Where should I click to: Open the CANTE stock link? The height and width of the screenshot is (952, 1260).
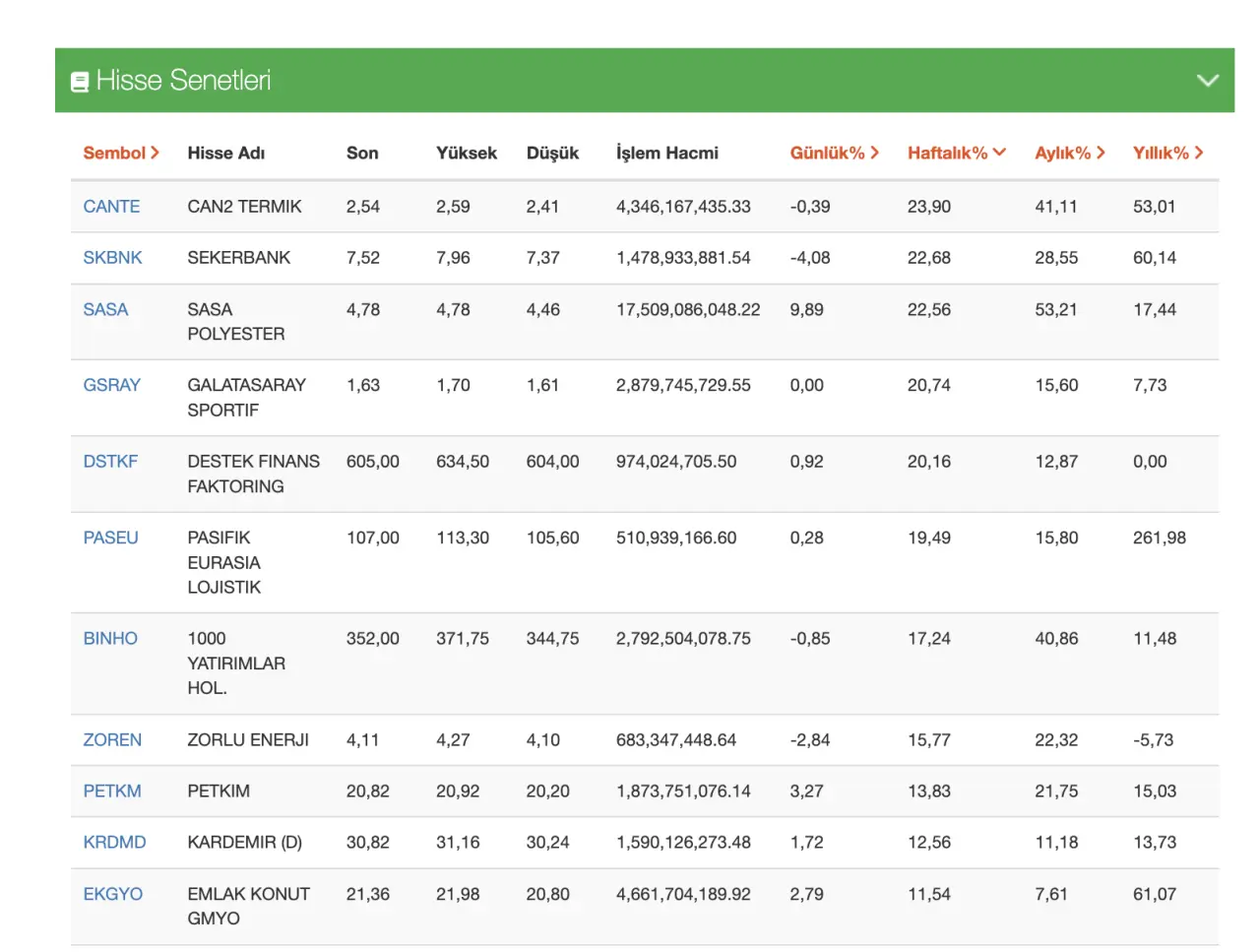(x=111, y=207)
